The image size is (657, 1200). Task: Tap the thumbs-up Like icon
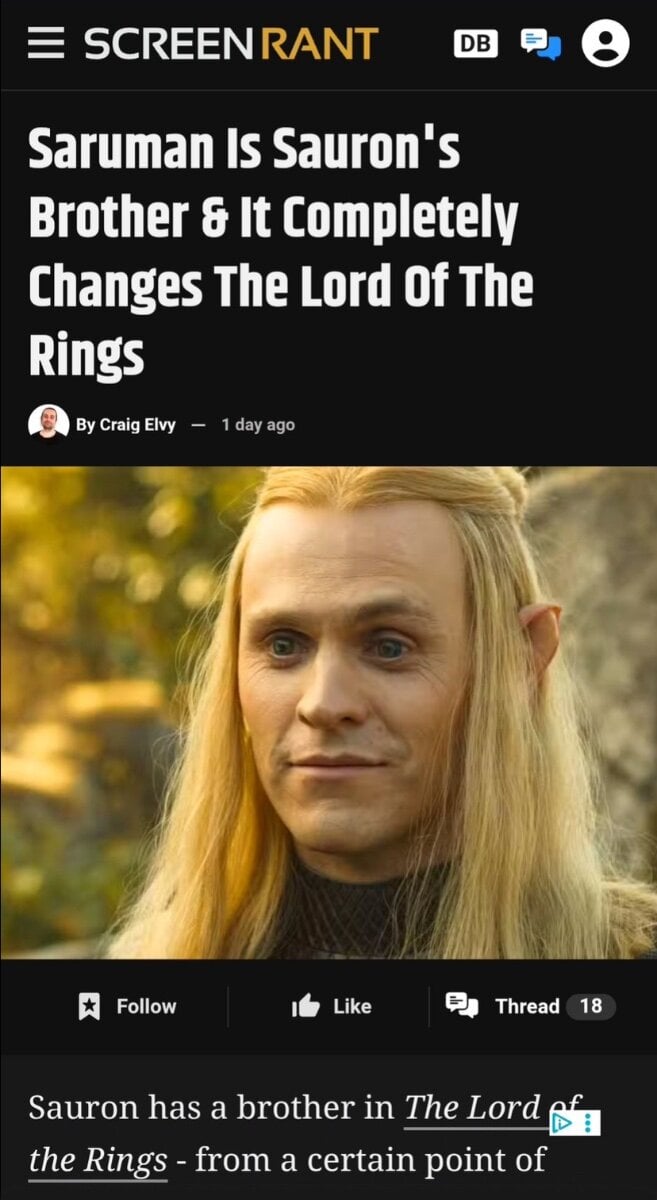pos(305,1006)
